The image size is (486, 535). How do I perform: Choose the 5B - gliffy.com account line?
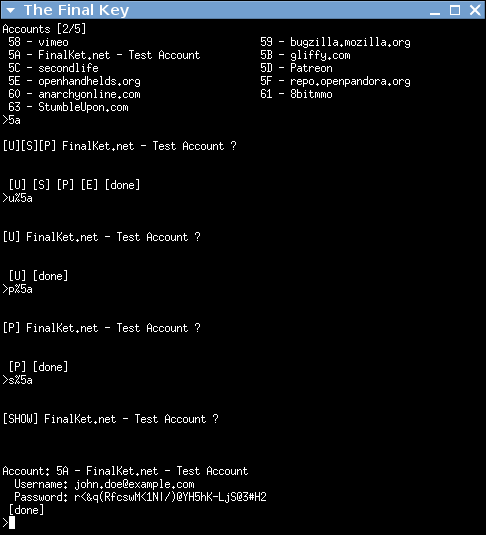pyautogui.click(x=305, y=55)
